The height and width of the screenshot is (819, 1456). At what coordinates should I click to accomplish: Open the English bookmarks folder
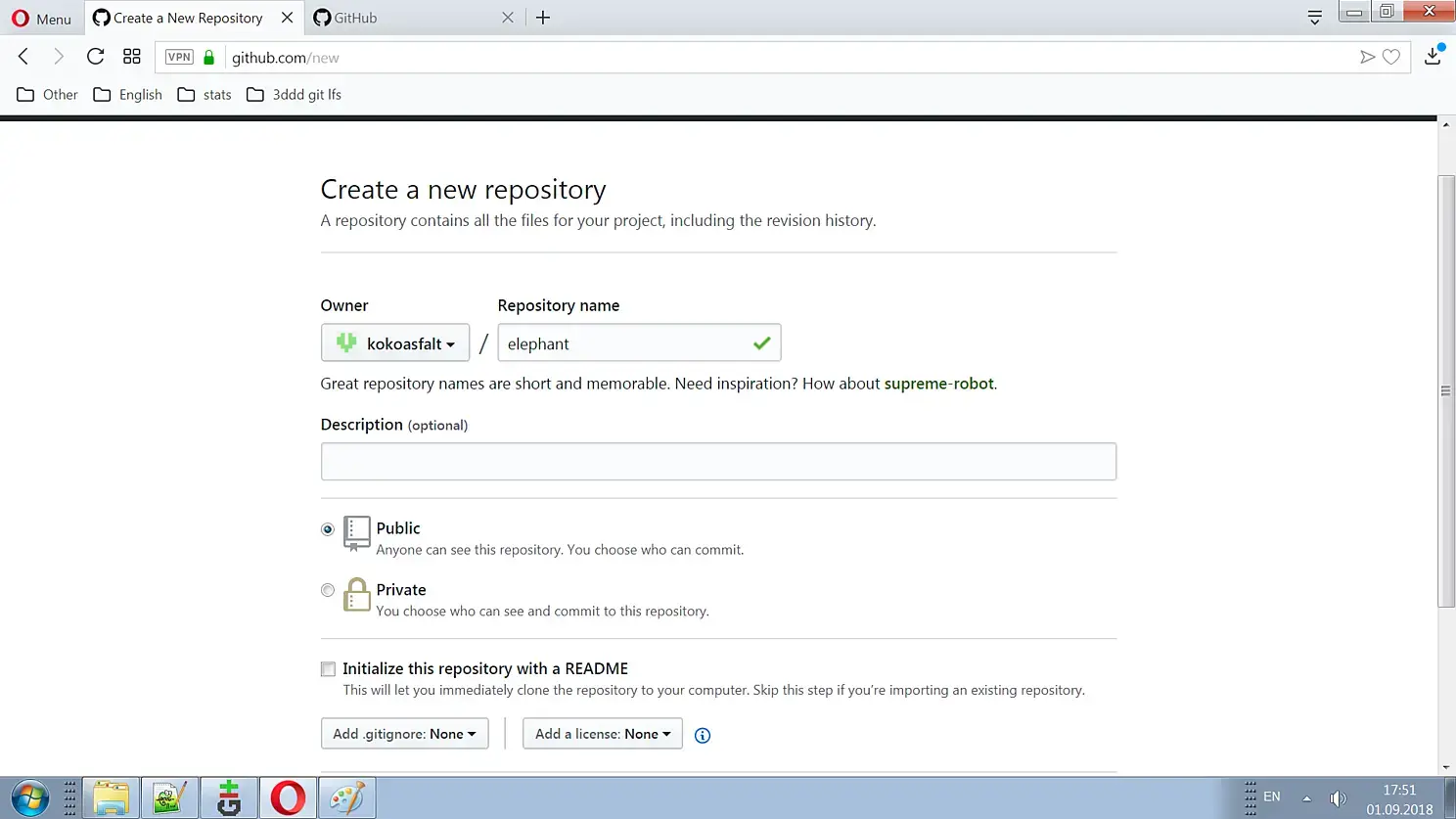point(128,95)
